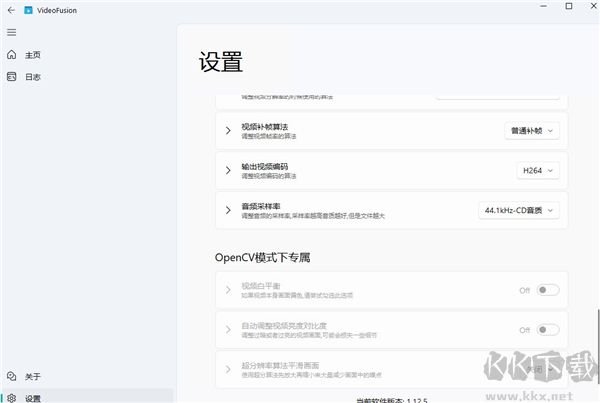Click the settings page vertical scrollbar
600x403 pixels.
[x=598, y=346]
